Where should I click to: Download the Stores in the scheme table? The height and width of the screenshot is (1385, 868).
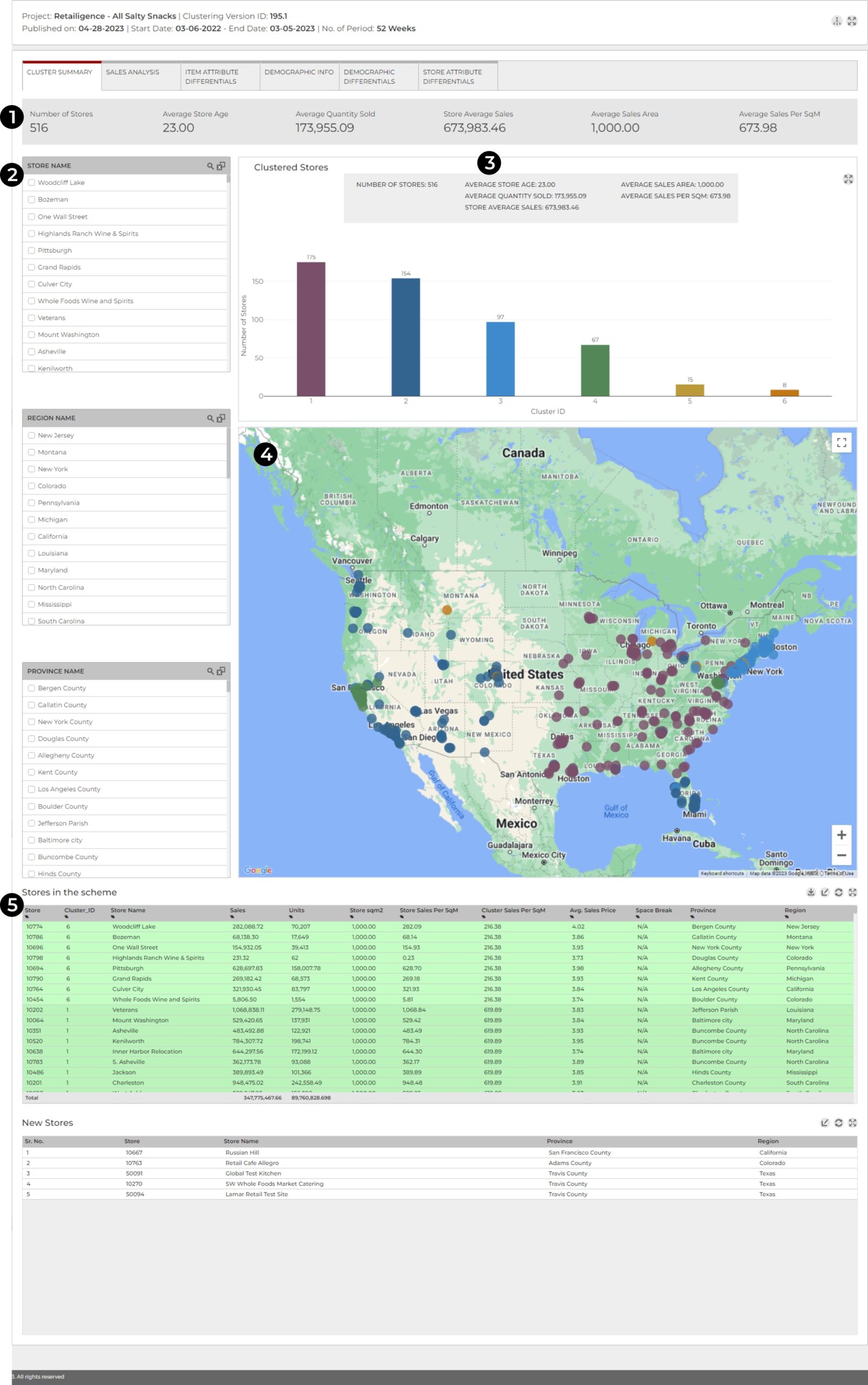811,892
